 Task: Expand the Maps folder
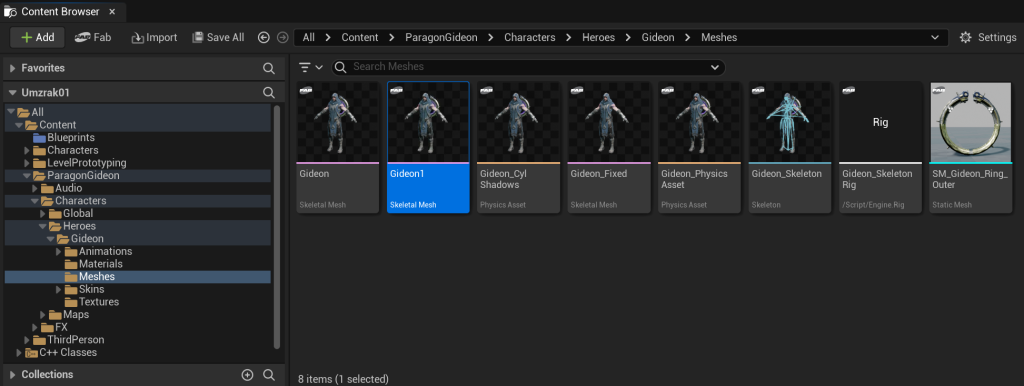(42, 315)
